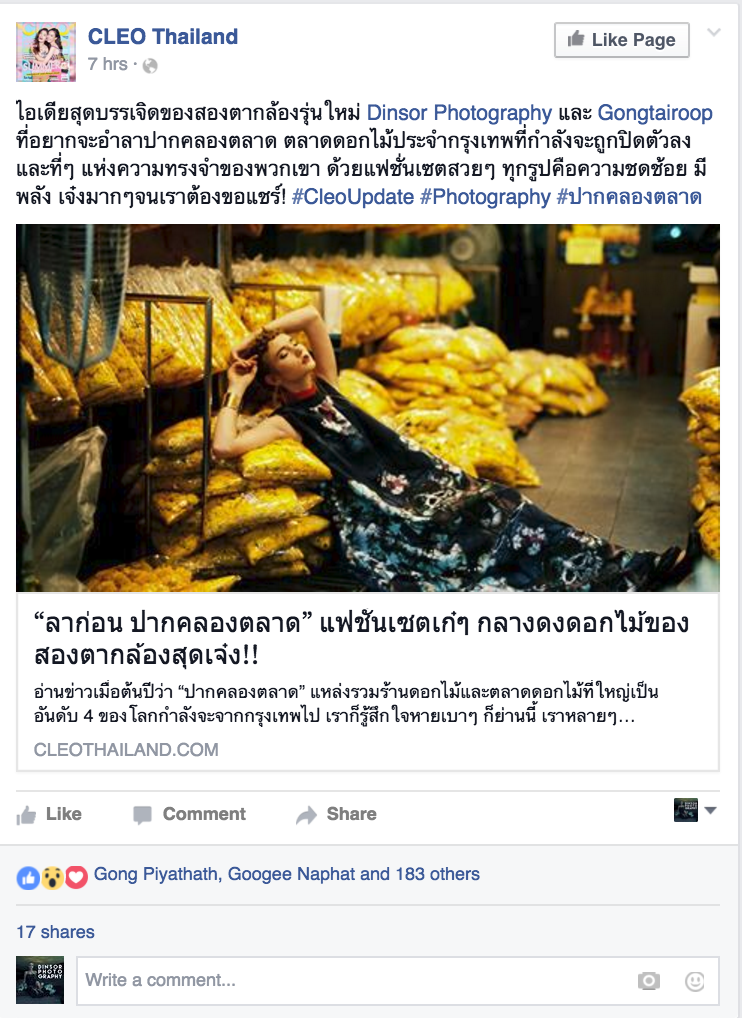742x1018 pixels.
Task: Open the CLEO Thailand page link
Action: pos(163,36)
